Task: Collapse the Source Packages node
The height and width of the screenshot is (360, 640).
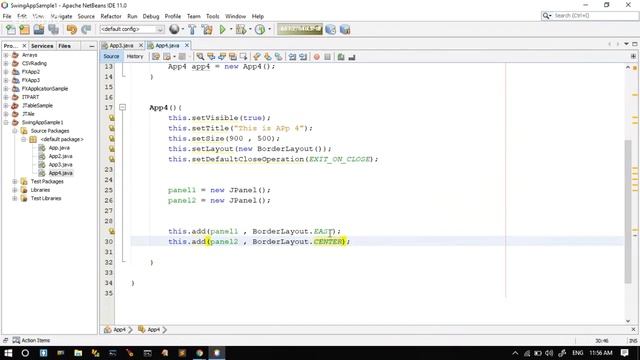Action: (x=15, y=131)
